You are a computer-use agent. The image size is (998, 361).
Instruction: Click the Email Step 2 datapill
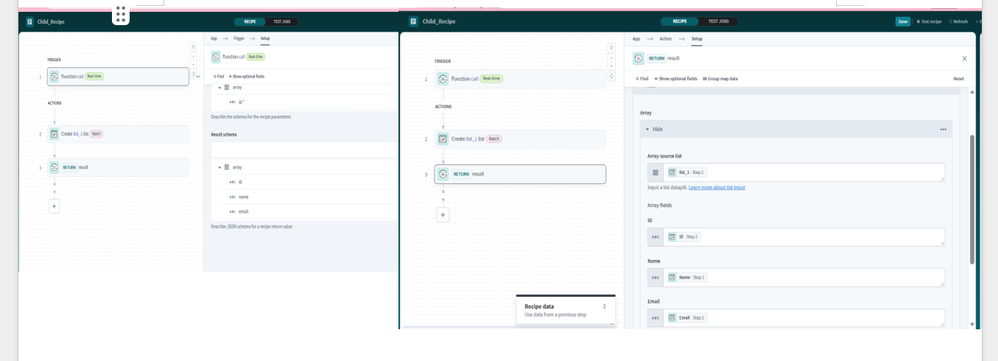pos(687,318)
